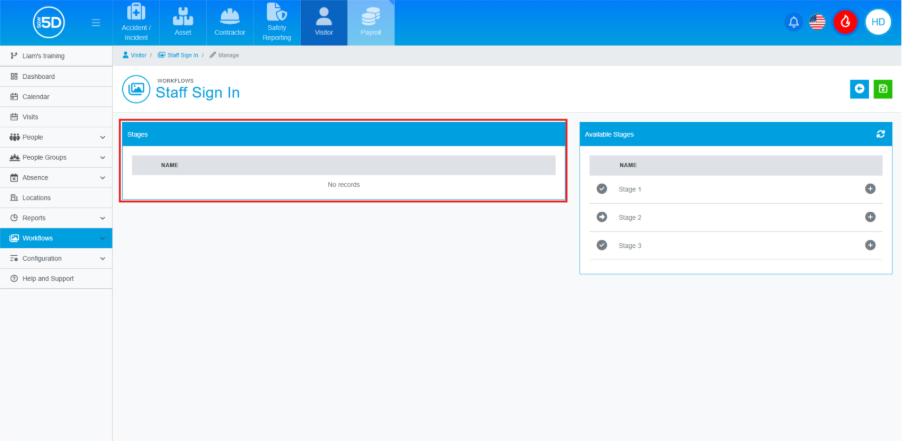Viewport: 903px width, 441px height.
Task: Open the HD user profile avatar
Action: (878, 22)
